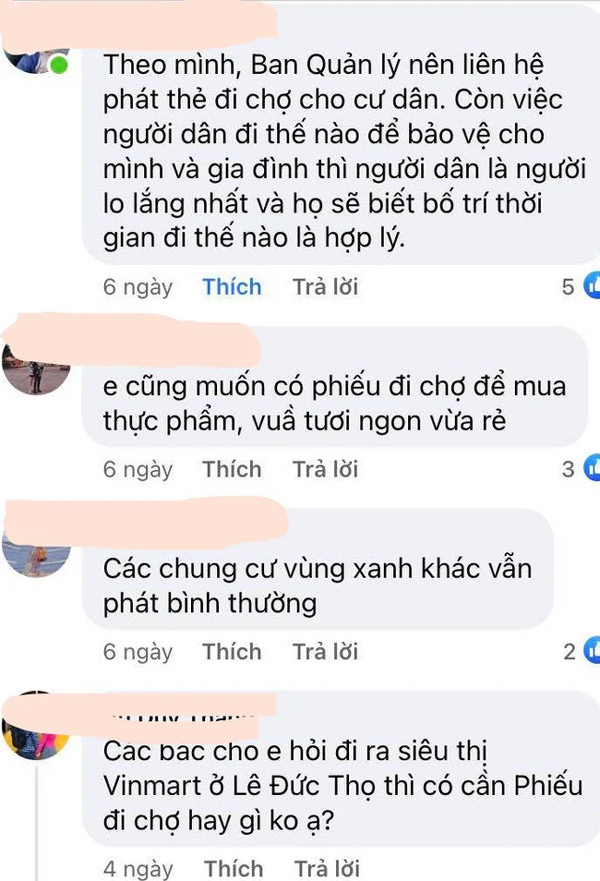Click the like reaction icon beside count 3
600x881 pixels.
point(592,467)
